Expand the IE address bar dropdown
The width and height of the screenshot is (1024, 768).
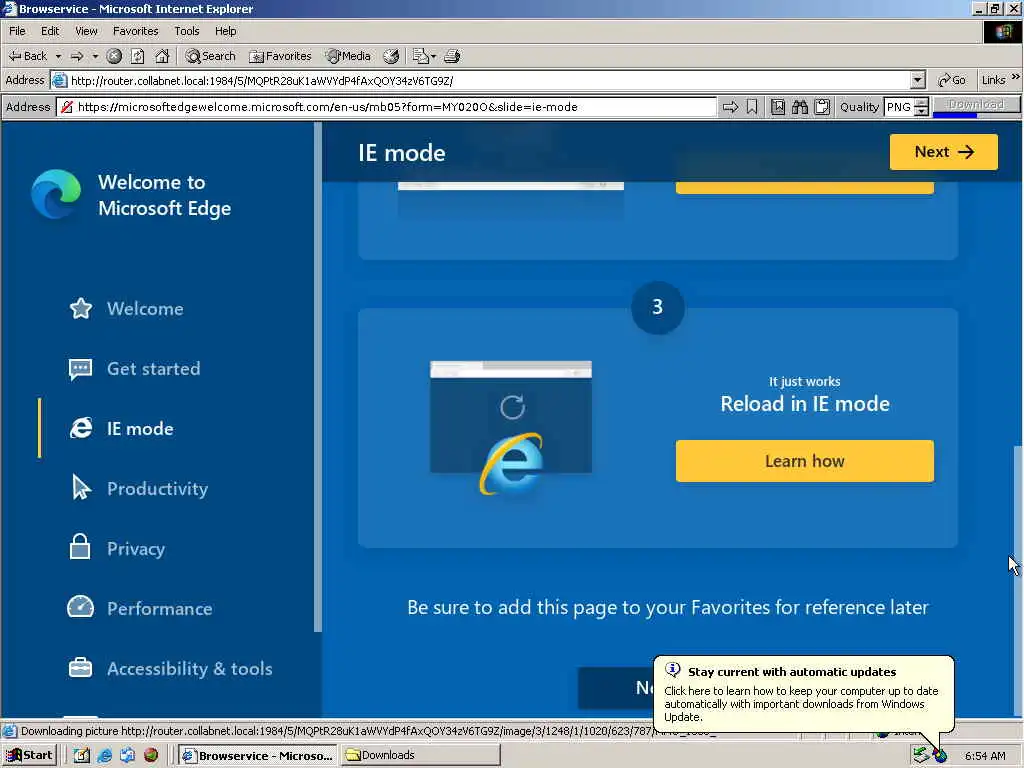click(918, 80)
